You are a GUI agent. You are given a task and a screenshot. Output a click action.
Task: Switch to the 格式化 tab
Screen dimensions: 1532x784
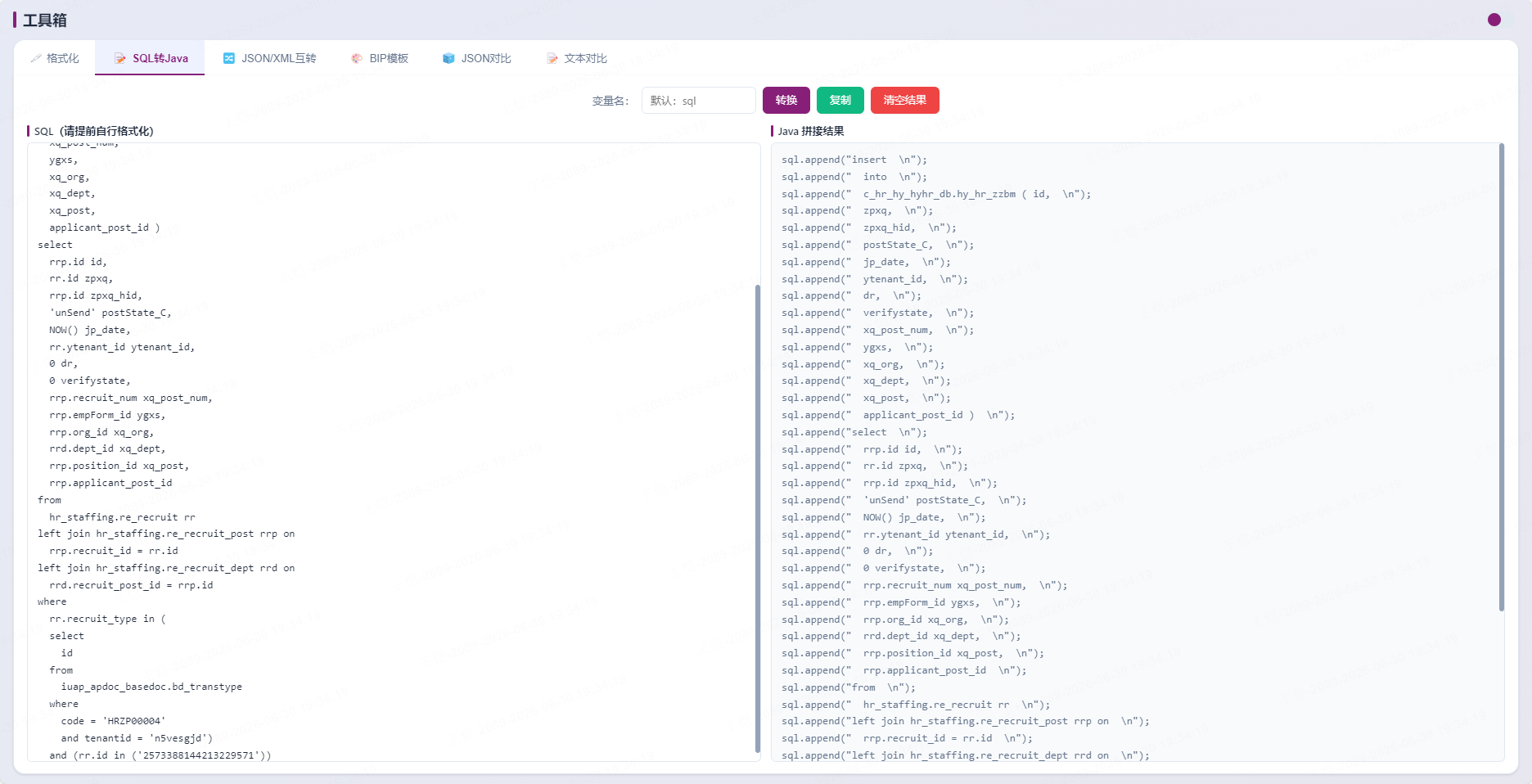(55, 58)
